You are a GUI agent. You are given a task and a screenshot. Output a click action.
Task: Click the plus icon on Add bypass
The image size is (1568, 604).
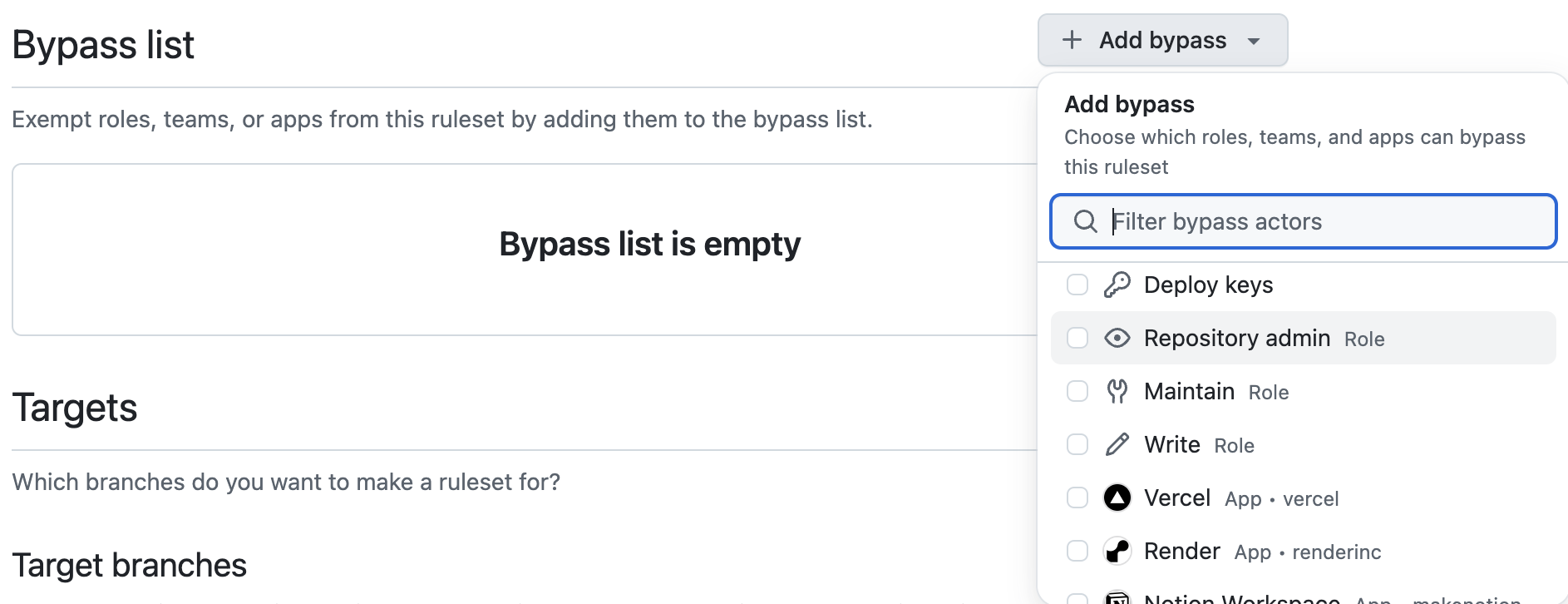pos(1072,40)
